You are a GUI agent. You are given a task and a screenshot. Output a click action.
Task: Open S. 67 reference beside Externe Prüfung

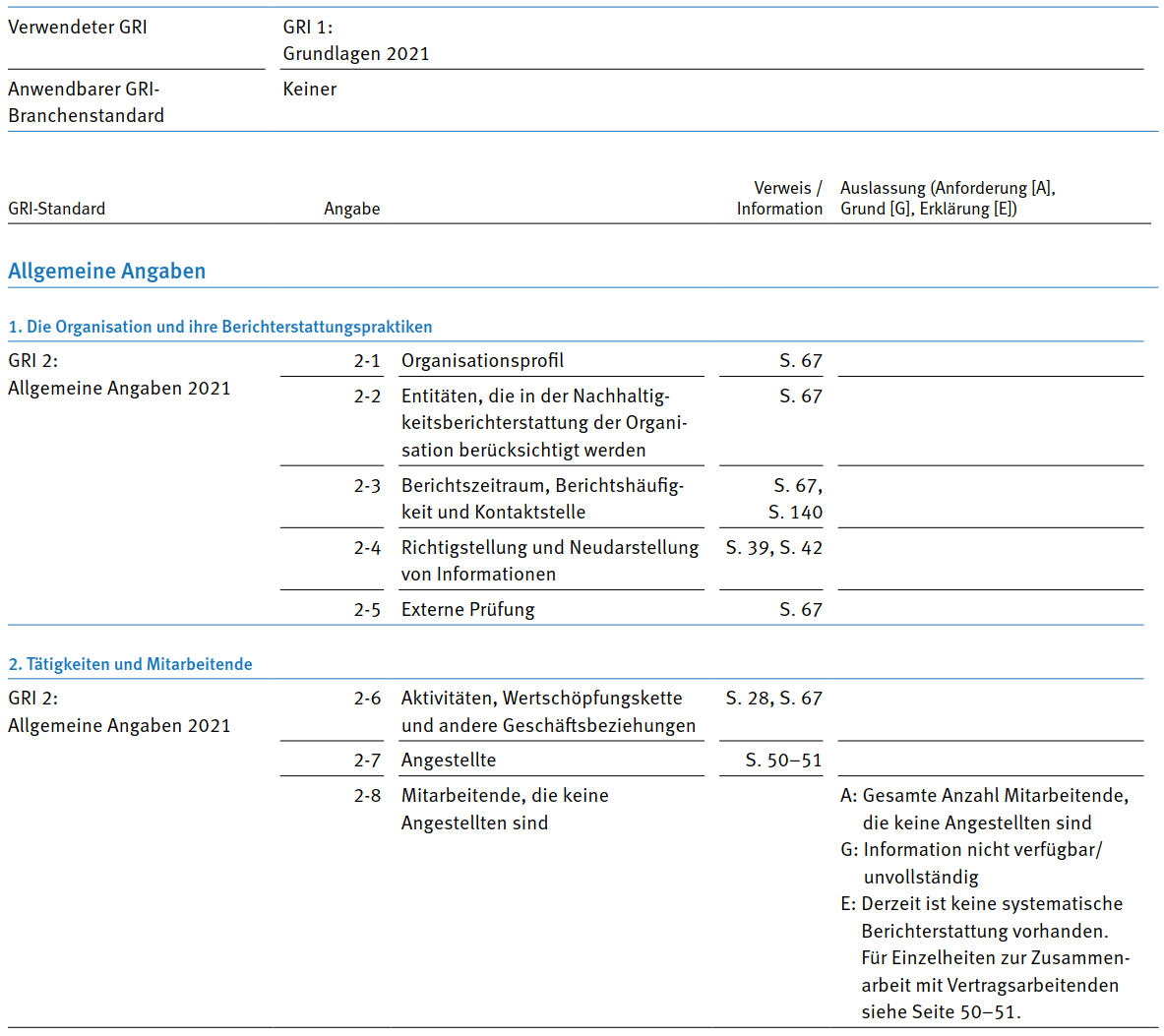click(x=800, y=610)
